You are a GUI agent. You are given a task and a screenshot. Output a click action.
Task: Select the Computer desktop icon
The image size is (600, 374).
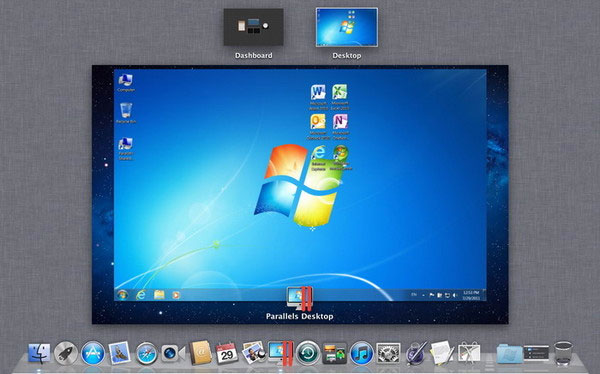click(x=126, y=83)
